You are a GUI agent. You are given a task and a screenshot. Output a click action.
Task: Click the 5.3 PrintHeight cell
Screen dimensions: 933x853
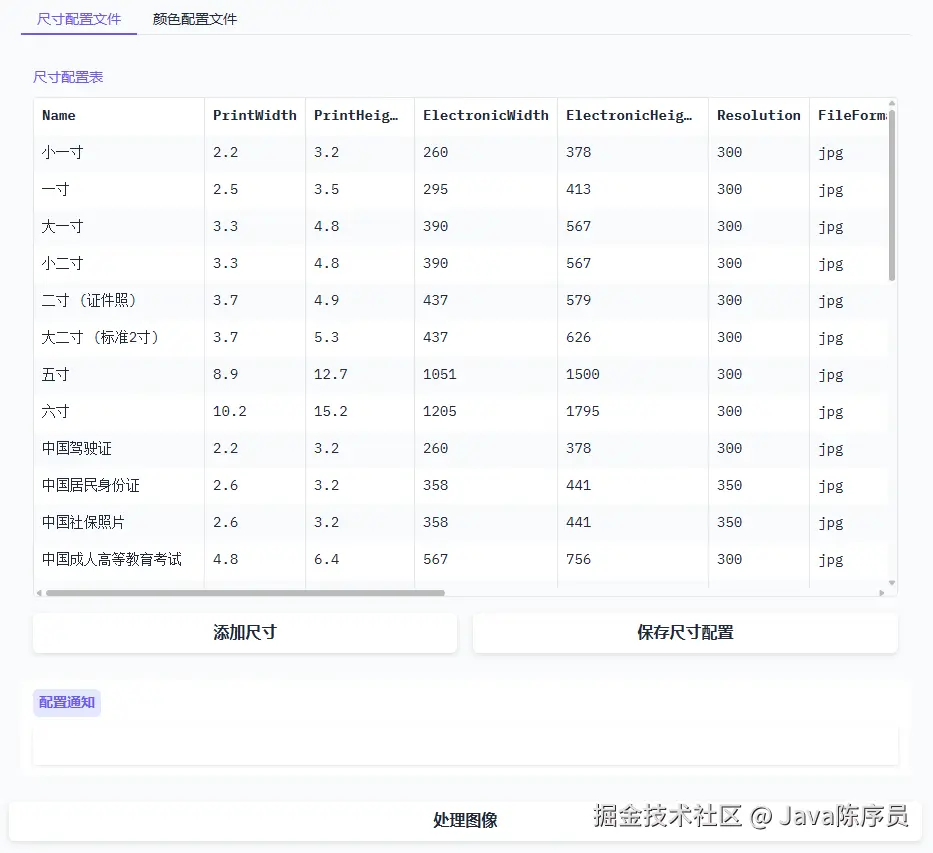click(360, 337)
